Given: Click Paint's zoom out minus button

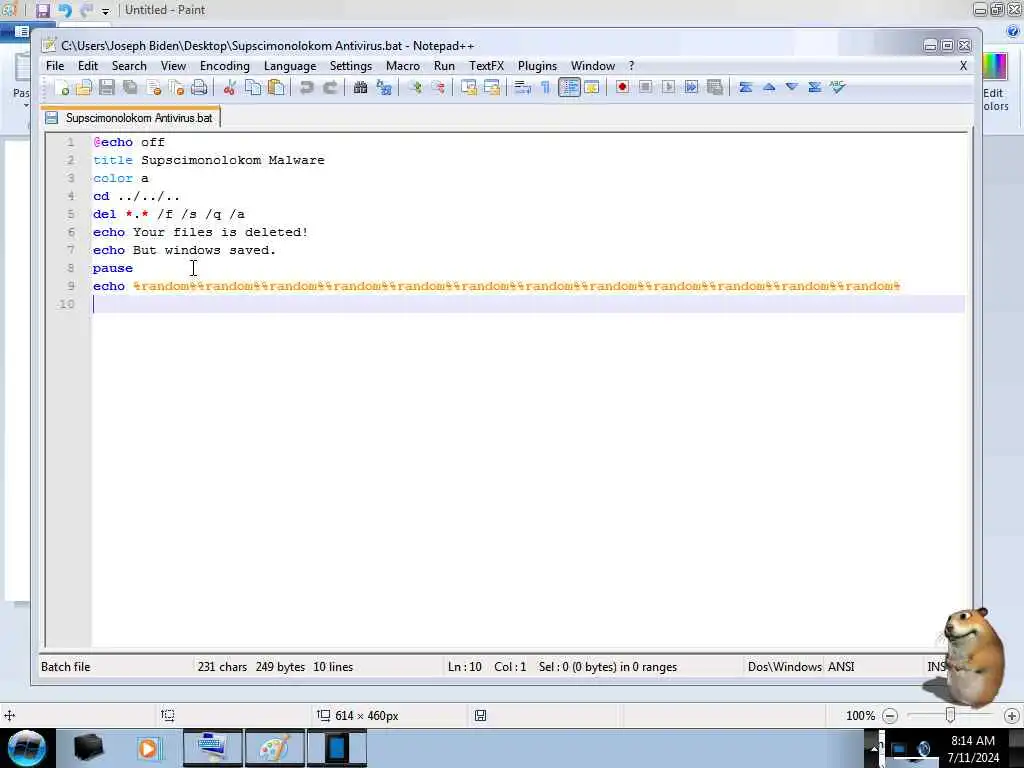Looking at the screenshot, I should 890,716.
